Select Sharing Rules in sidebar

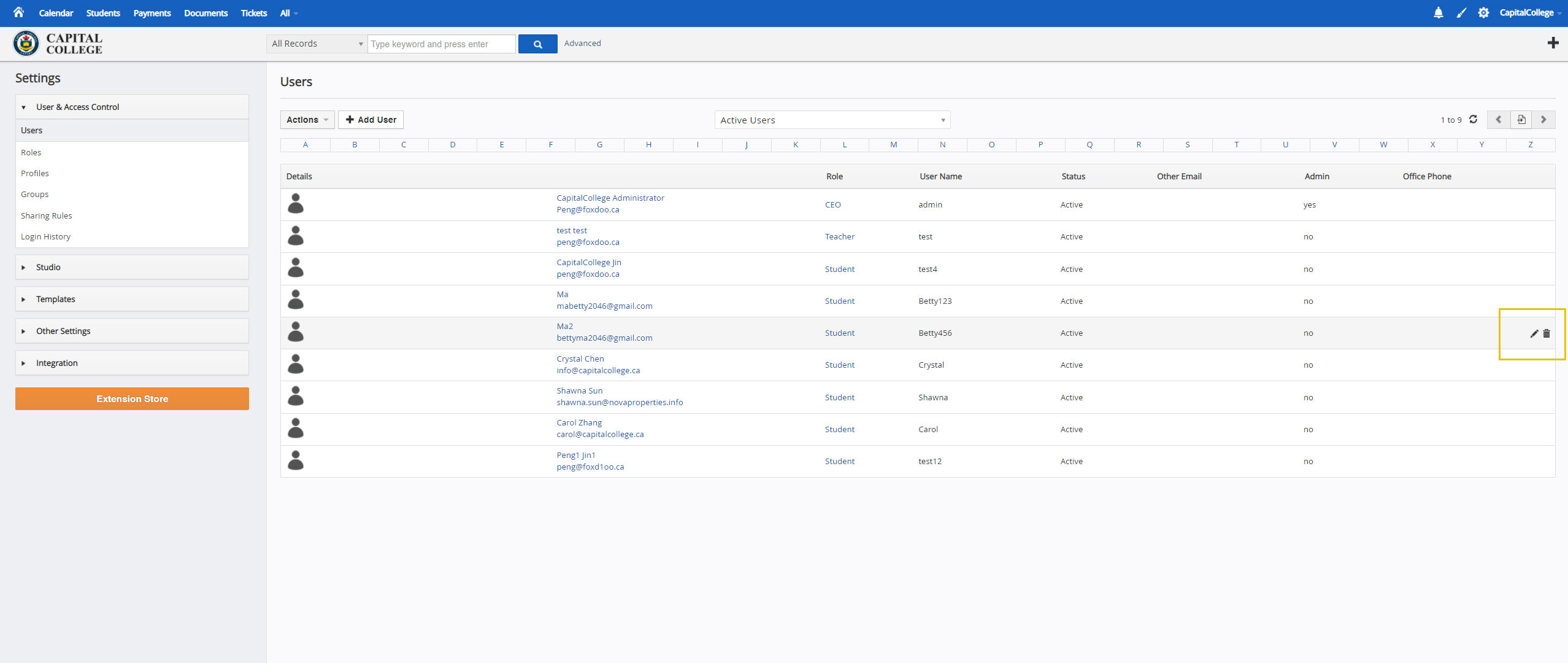[x=46, y=215]
